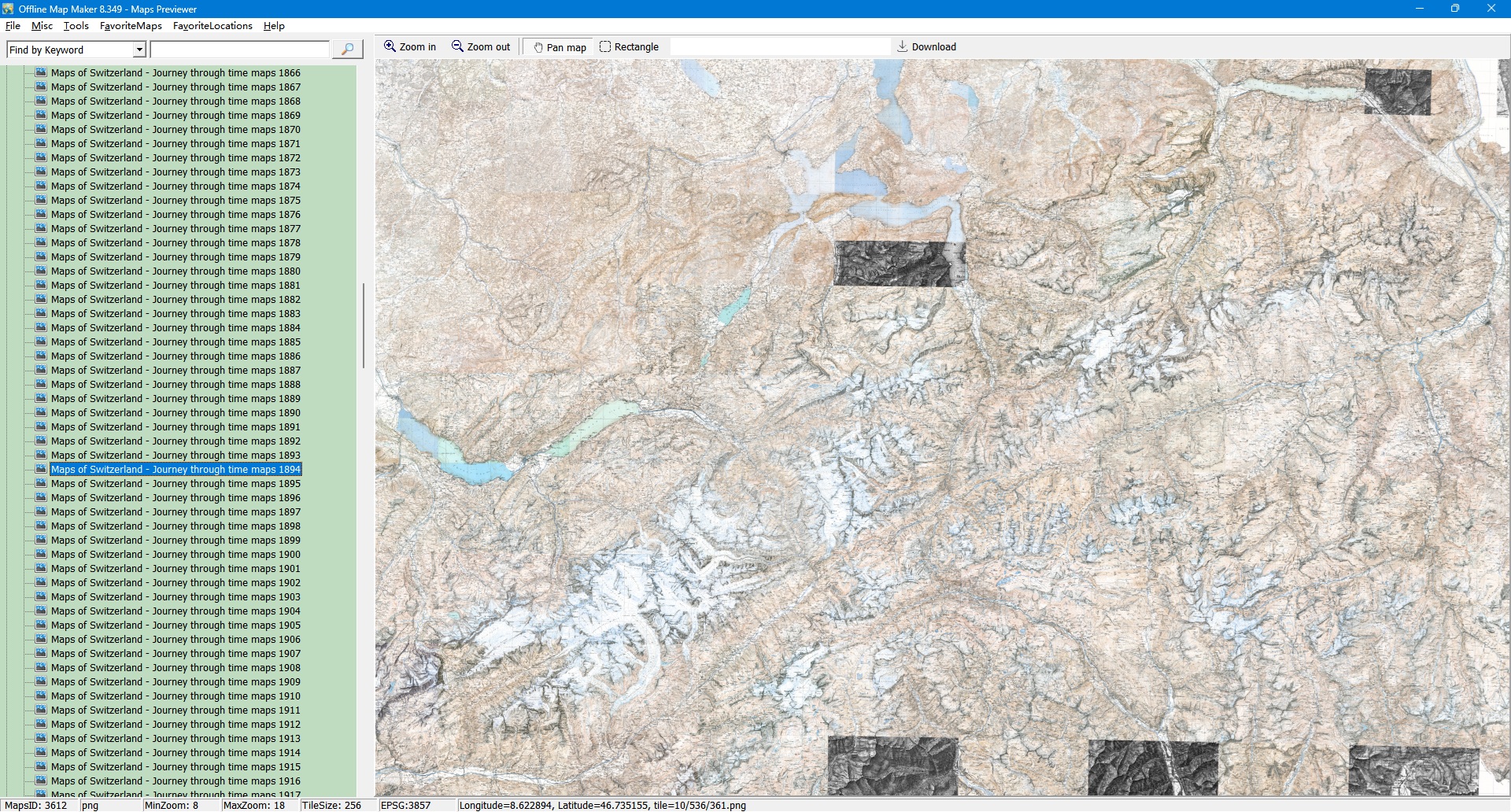This screenshot has width=1511, height=812.
Task: Open the File menu
Action: (x=13, y=26)
